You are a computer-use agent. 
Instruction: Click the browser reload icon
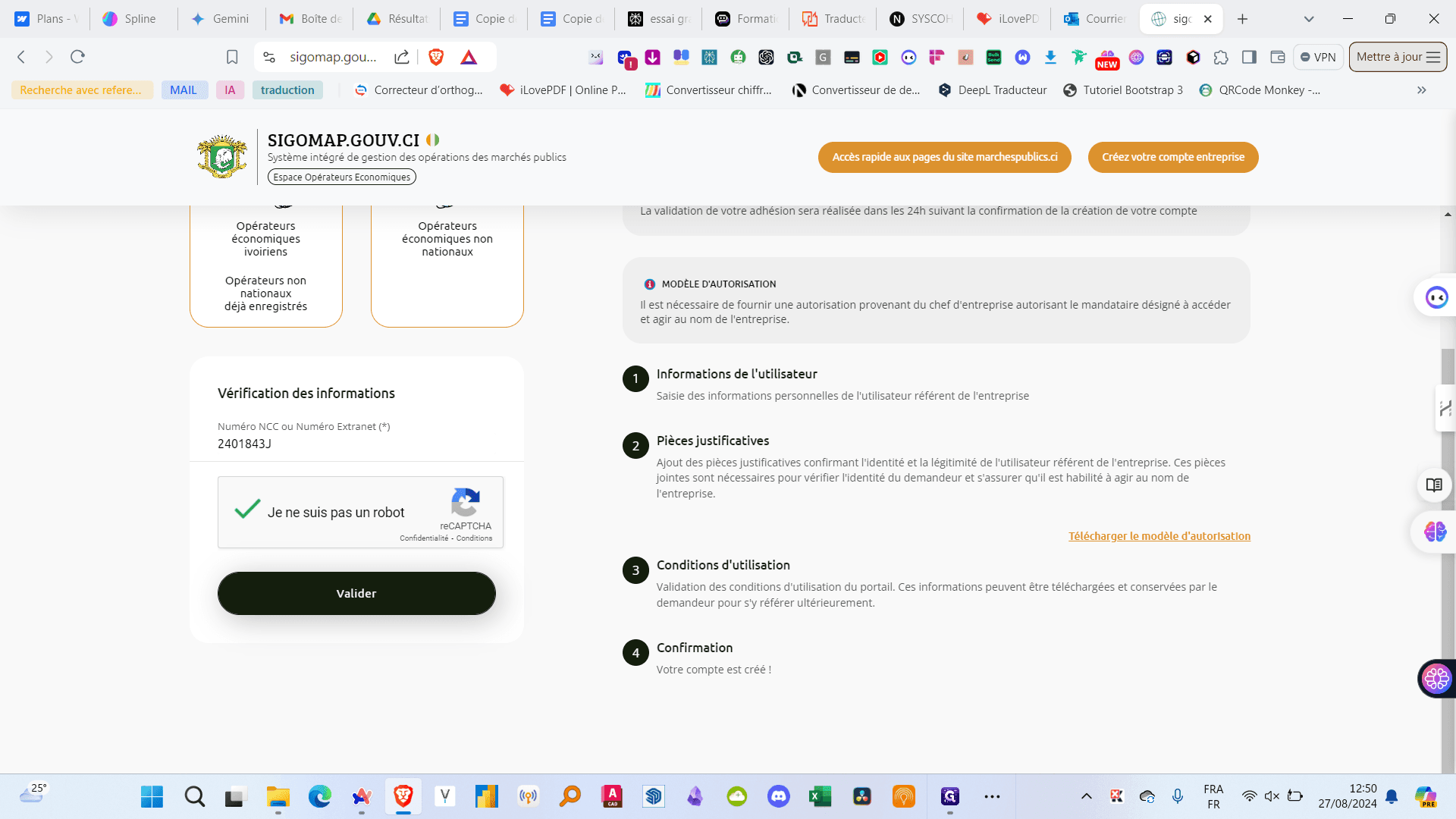tap(77, 57)
